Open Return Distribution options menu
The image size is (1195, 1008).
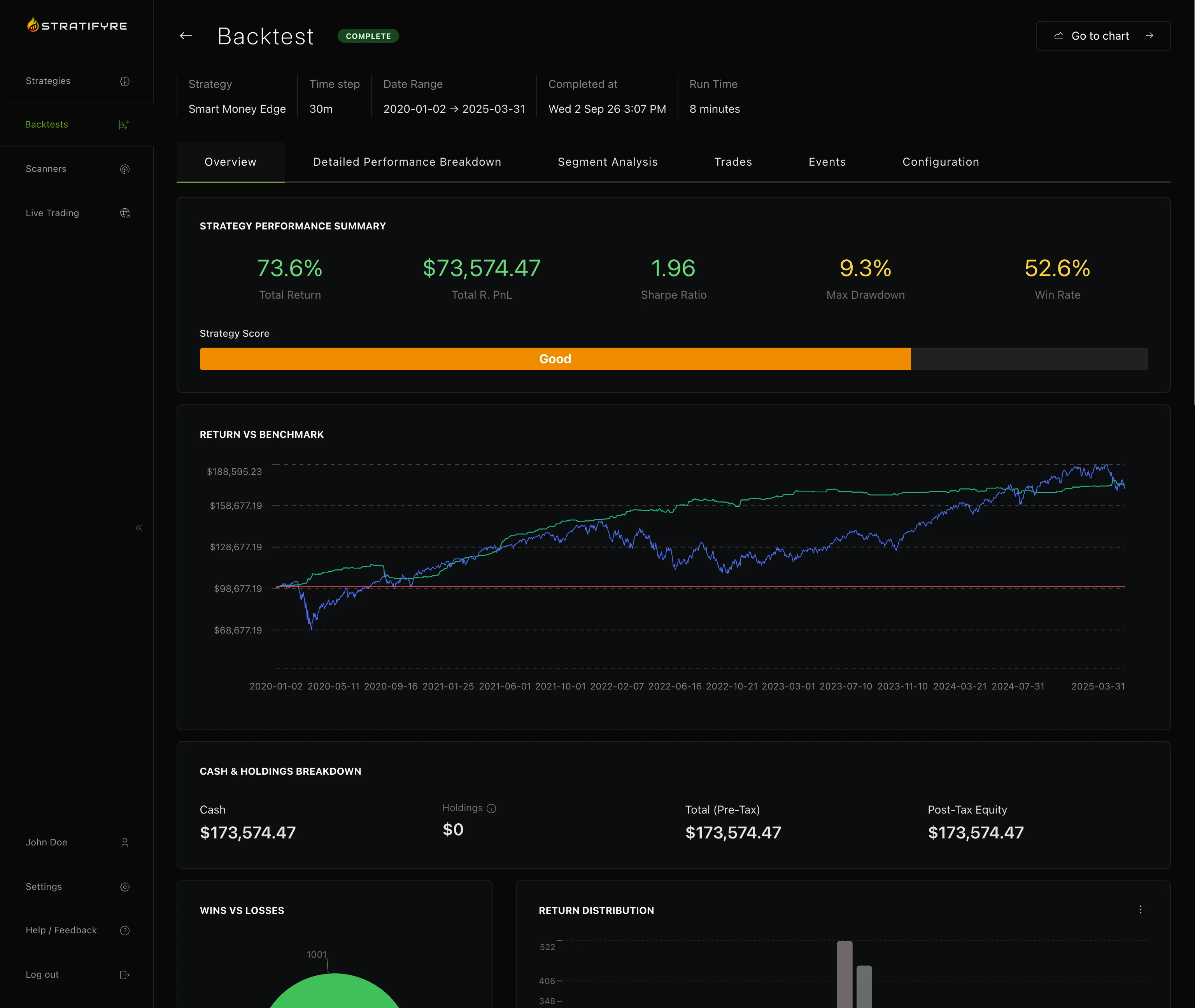pyautogui.click(x=1140, y=909)
